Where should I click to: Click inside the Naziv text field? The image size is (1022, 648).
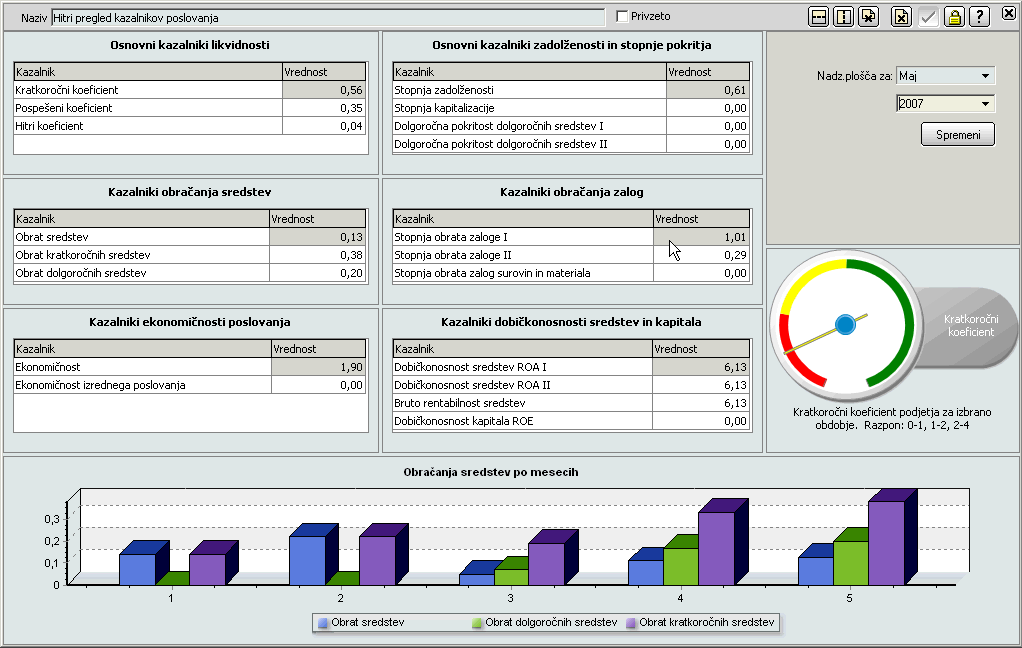(328, 18)
